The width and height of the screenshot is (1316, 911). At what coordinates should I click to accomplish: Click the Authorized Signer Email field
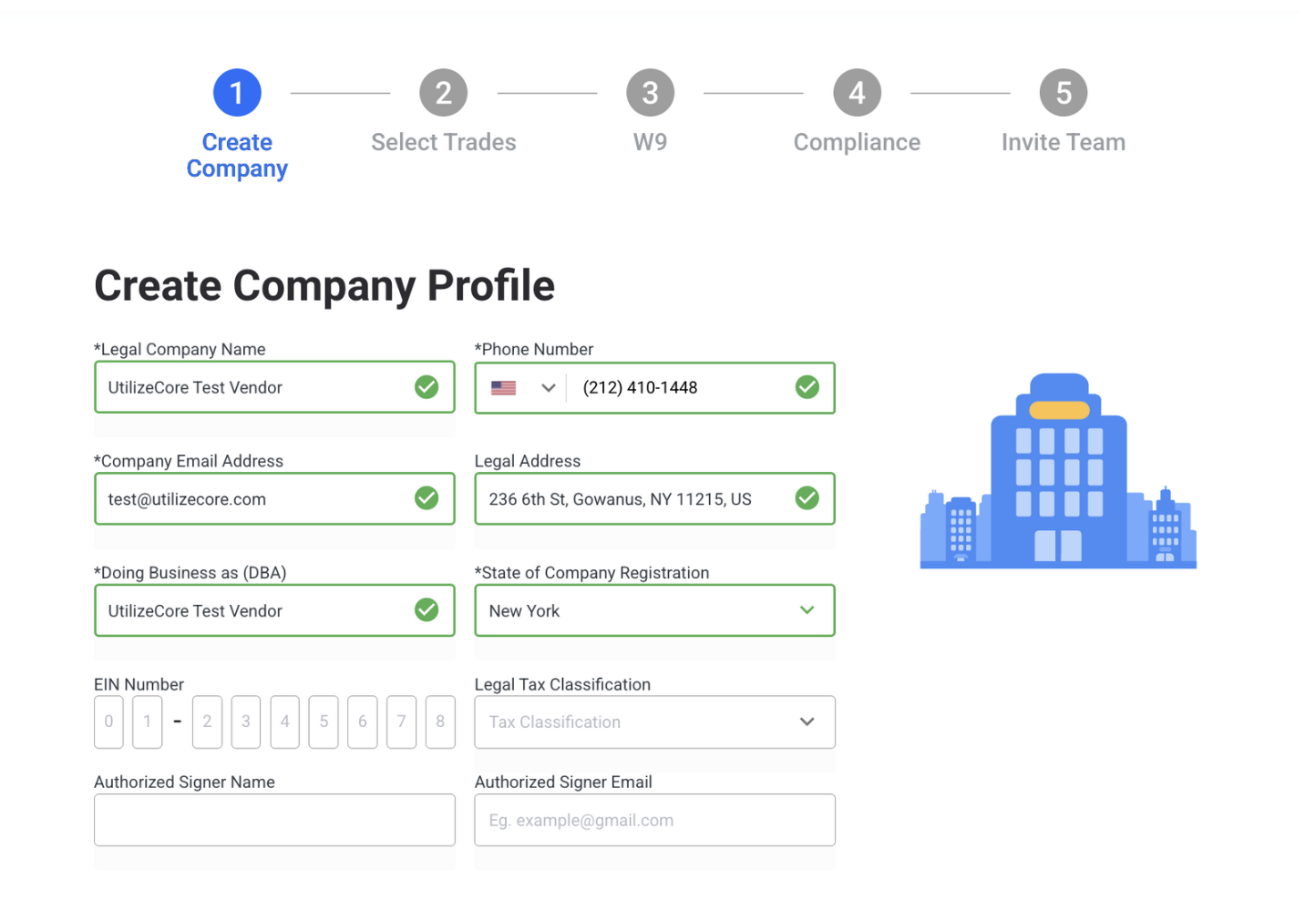tap(653, 819)
